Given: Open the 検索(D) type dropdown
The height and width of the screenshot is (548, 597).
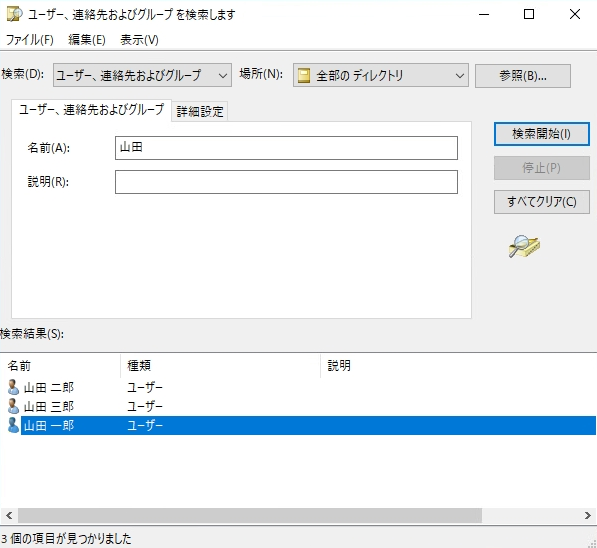Looking at the screenshot, I should (142, 75).
